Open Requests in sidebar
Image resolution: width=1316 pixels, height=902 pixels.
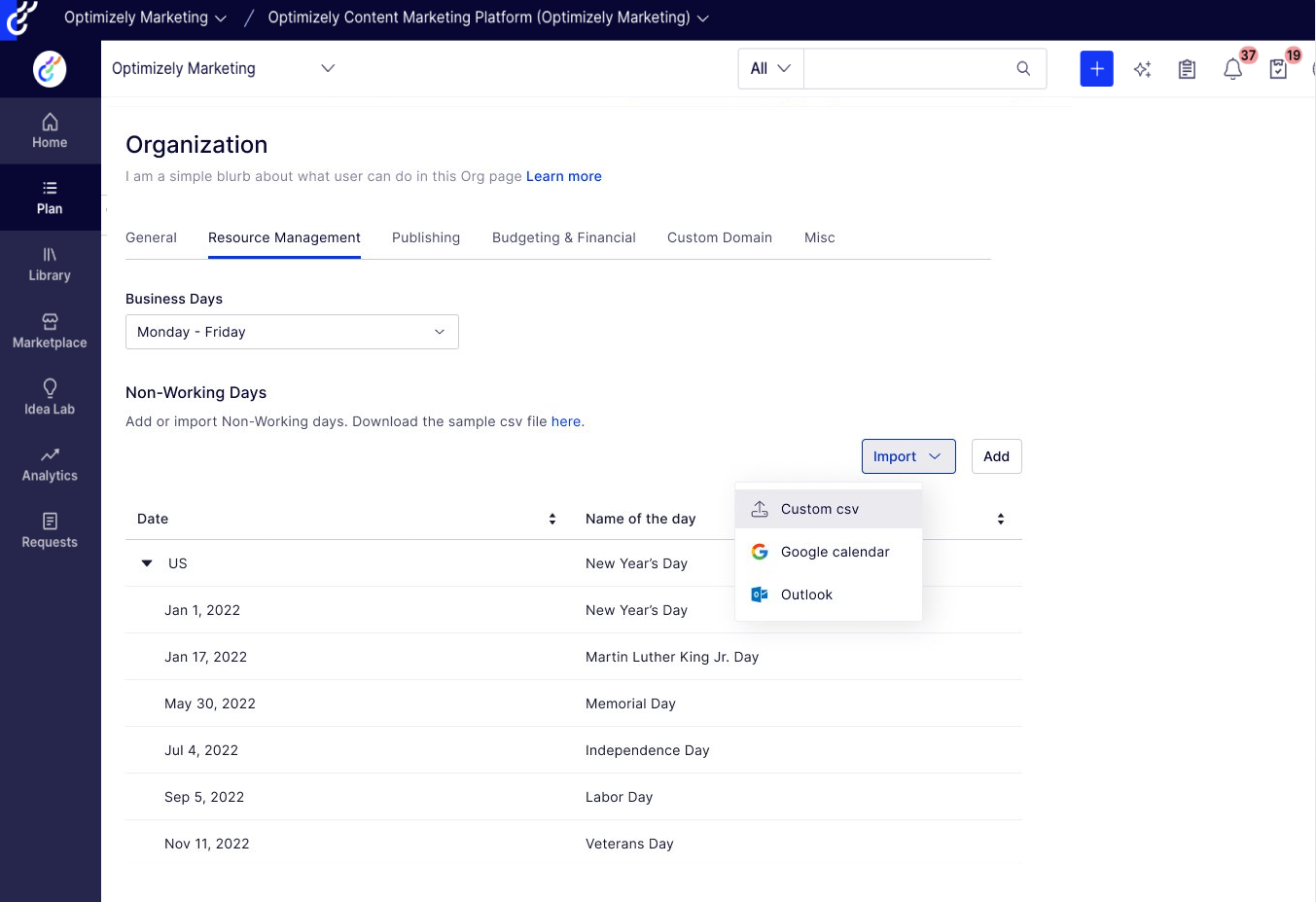pyautogui.click(x=50, y=531)
